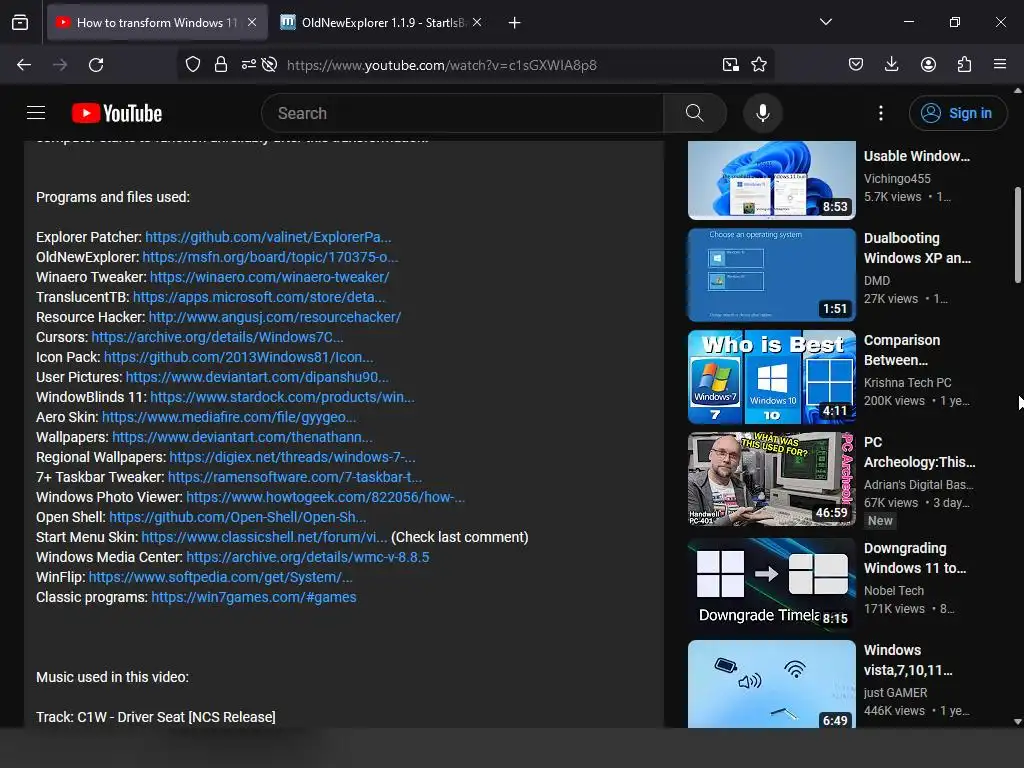Image resolution: width=1024 pixels, height=768 pixels.
Task: Start voice search with the microphone icon
Action: point(762,113)
